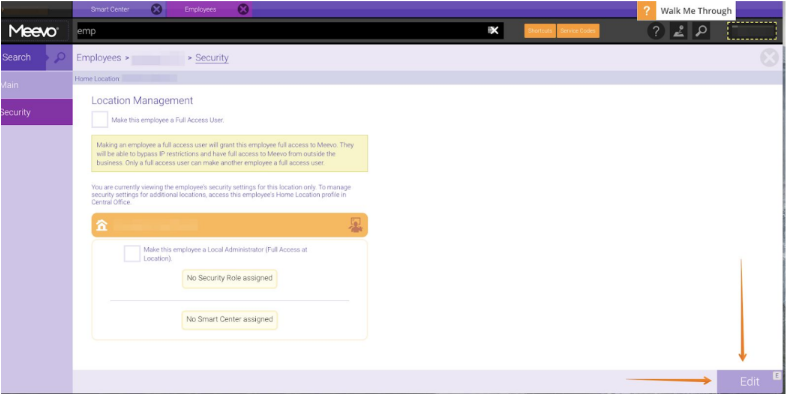Close the Smart Center tab
The width and height of the screenshot is (787, 394).
[157, 9]
